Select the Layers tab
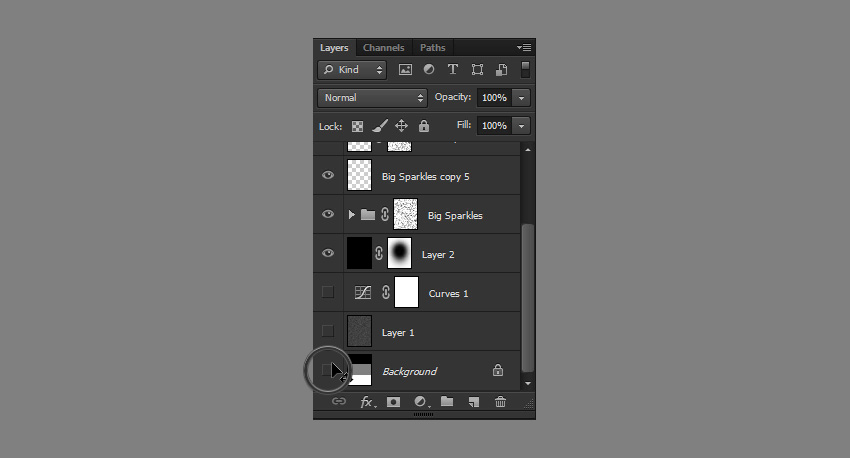The width and height of the screenshot is (850, 458). coord(334,48)
